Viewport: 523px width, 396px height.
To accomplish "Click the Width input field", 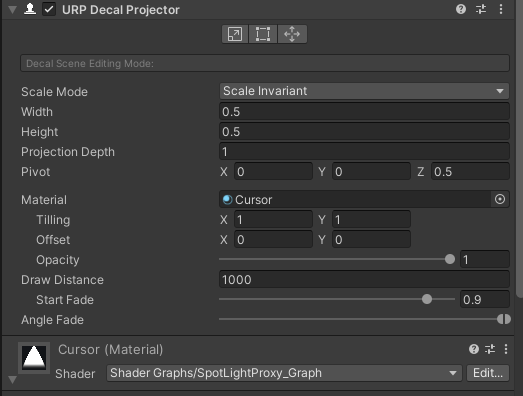I will (364, 111).
